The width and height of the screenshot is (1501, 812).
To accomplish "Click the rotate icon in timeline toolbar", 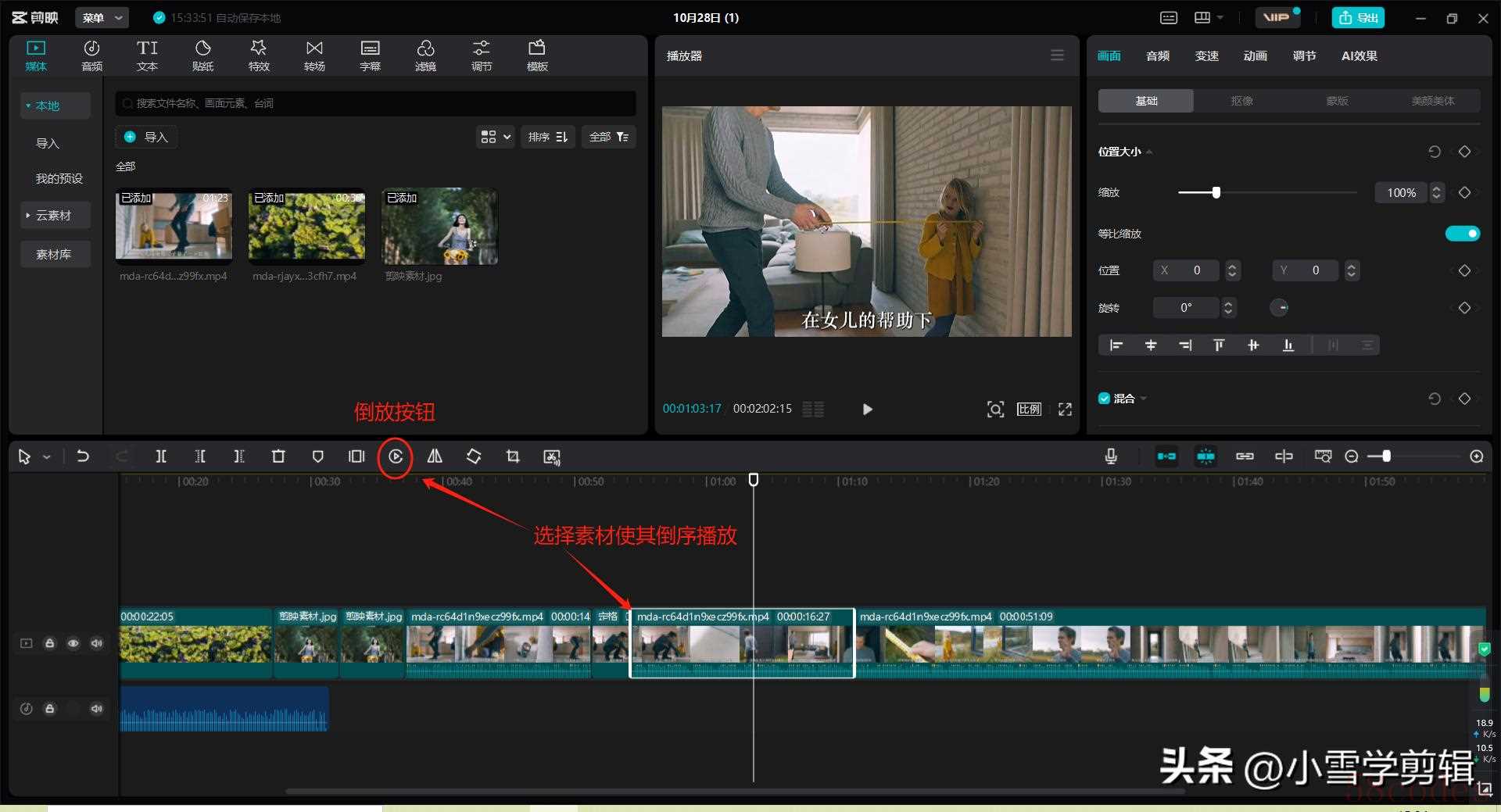I will coord(474,456).
